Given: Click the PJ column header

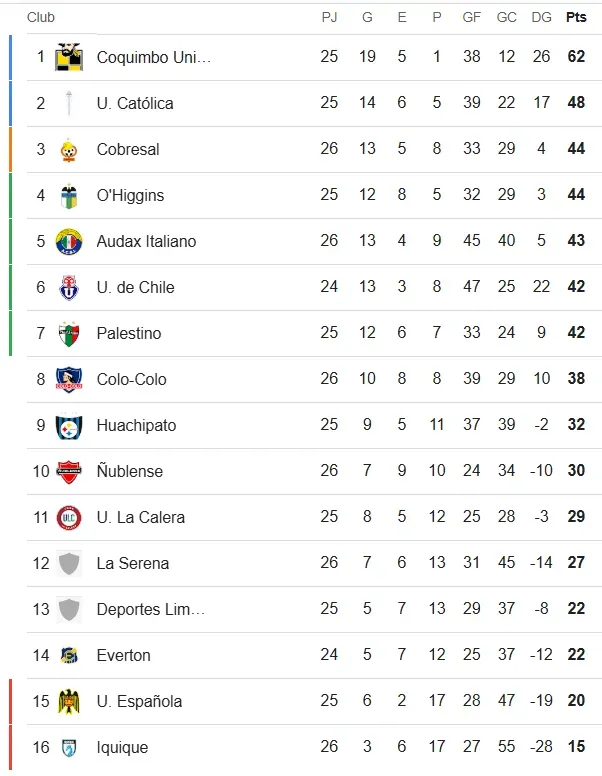Looking at the screenshot, I should tap(329, 17).
